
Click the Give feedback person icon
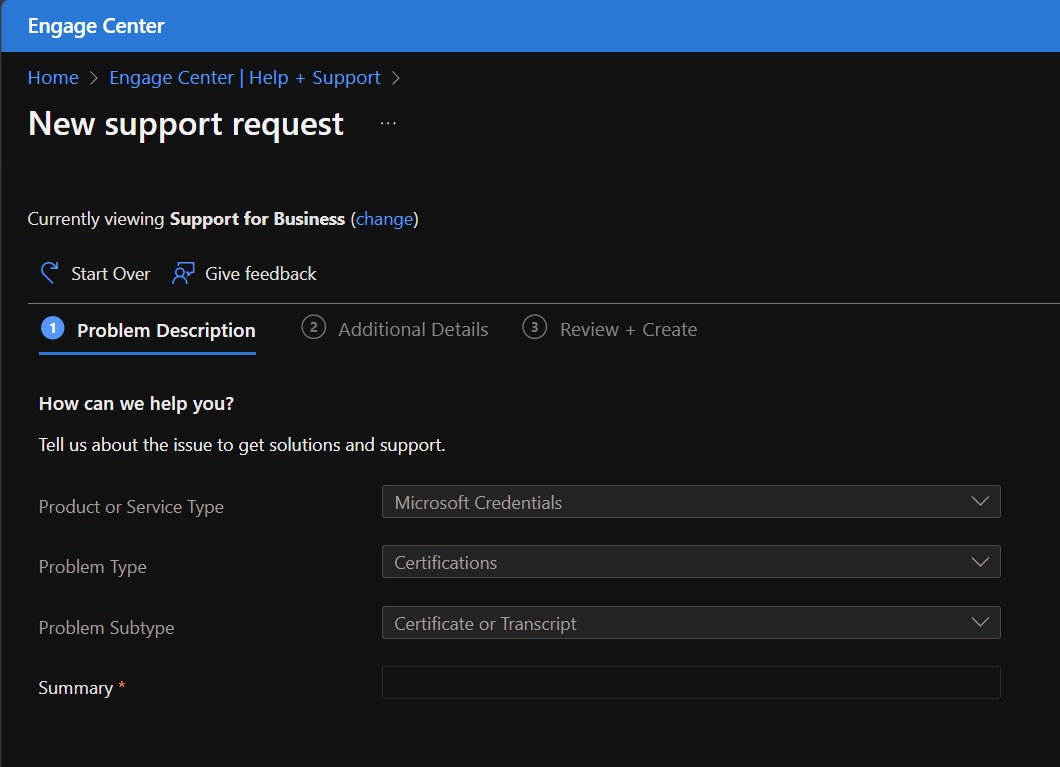[x=183, y=273]
